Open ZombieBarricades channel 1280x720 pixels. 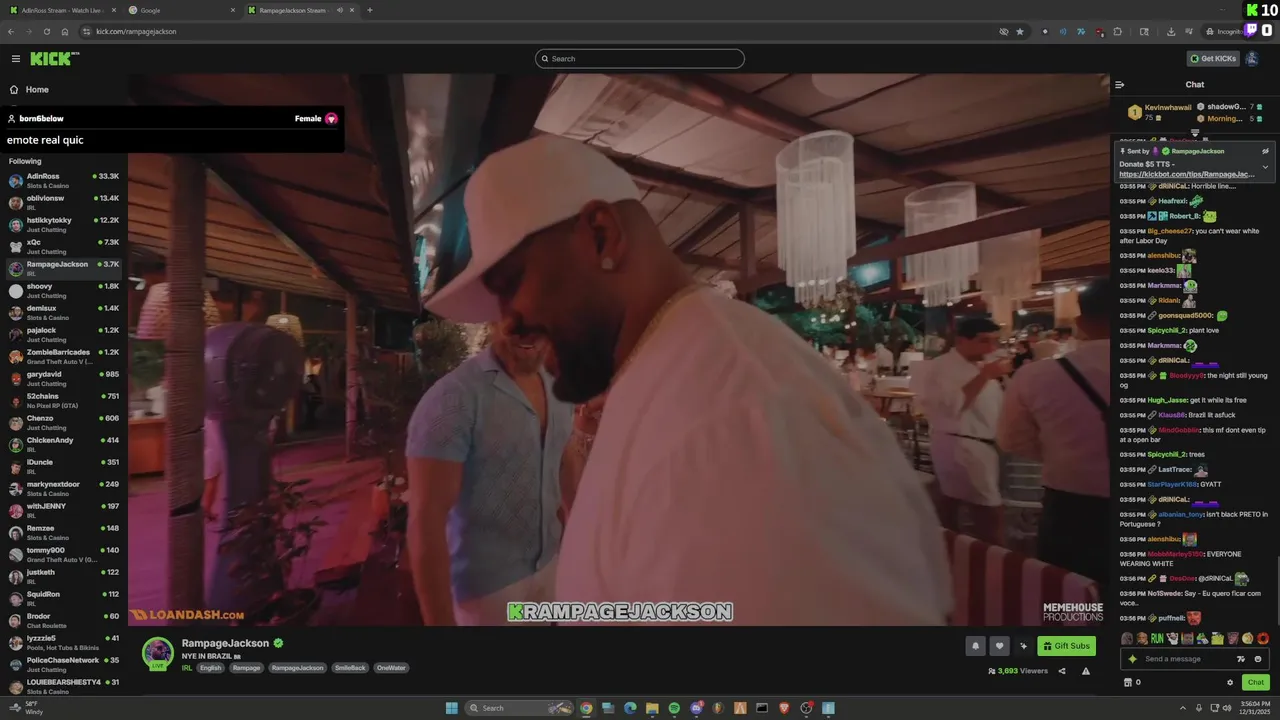(64, 356)
